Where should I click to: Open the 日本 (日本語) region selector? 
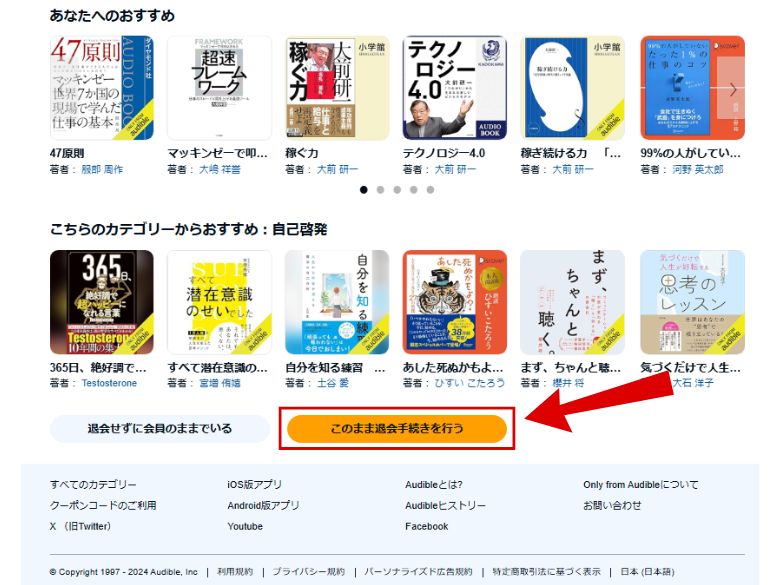tap(647, 572)
